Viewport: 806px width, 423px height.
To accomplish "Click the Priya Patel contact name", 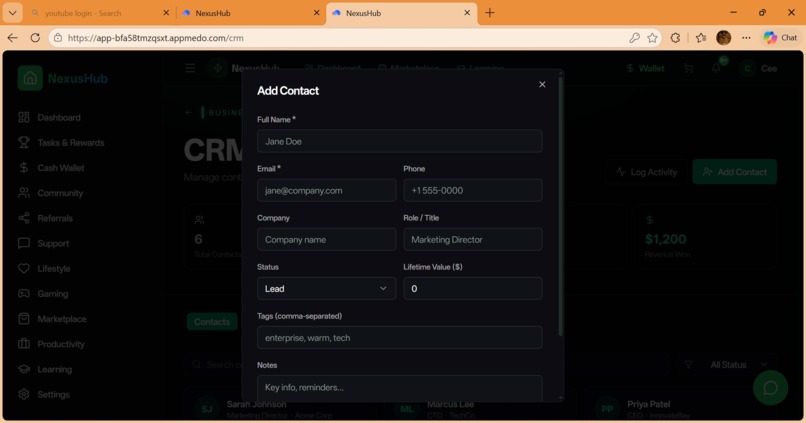I will (x=648, y=404).
